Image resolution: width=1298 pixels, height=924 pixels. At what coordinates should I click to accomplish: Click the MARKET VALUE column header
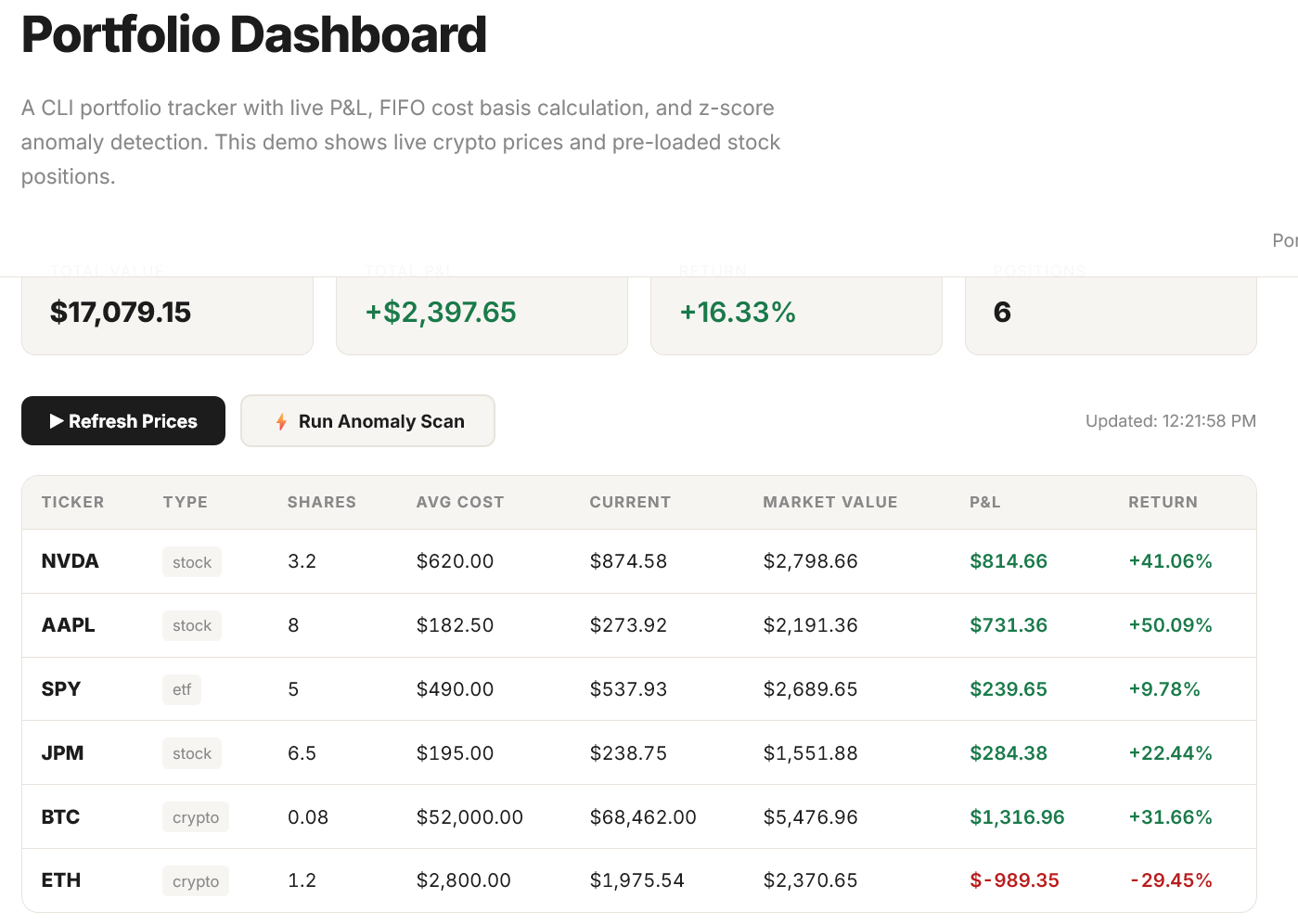tap(829, 502)
